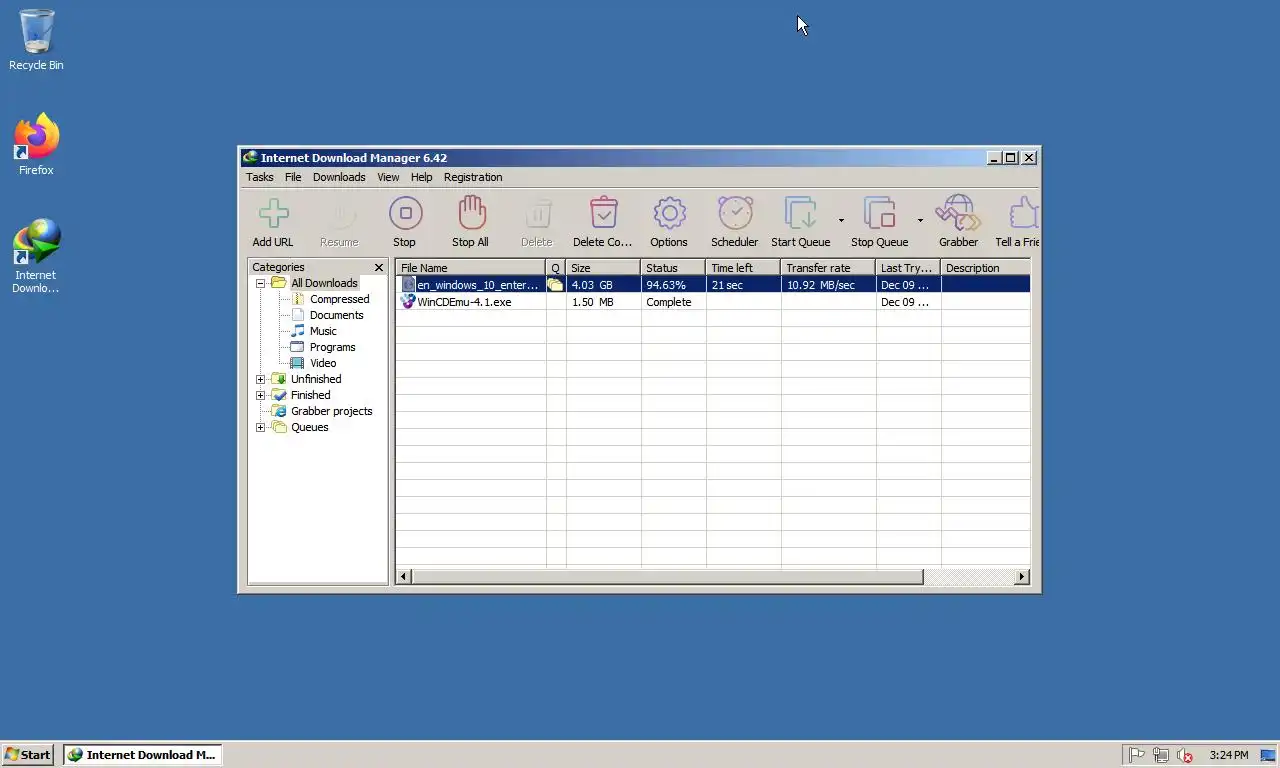
Task: Open the View menu
Action: click(388, 177)
